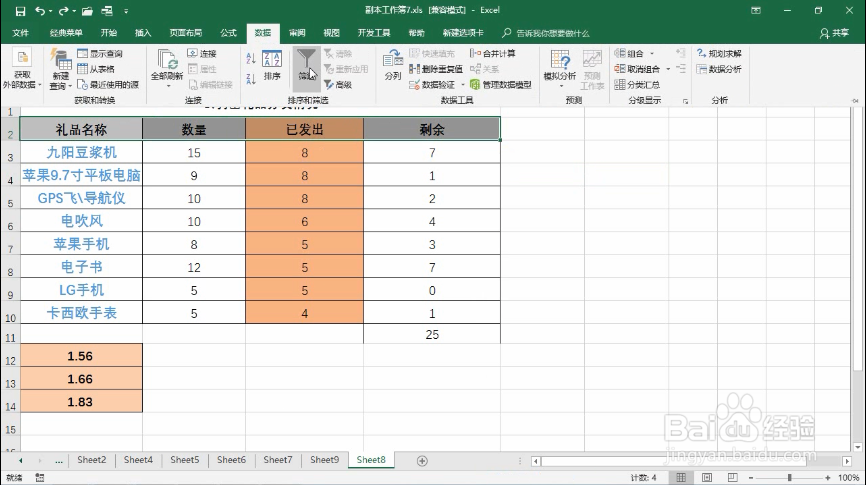Click the Save icon in quick access toolbar
Screen dimensions: 866x485
coord(20,10)
